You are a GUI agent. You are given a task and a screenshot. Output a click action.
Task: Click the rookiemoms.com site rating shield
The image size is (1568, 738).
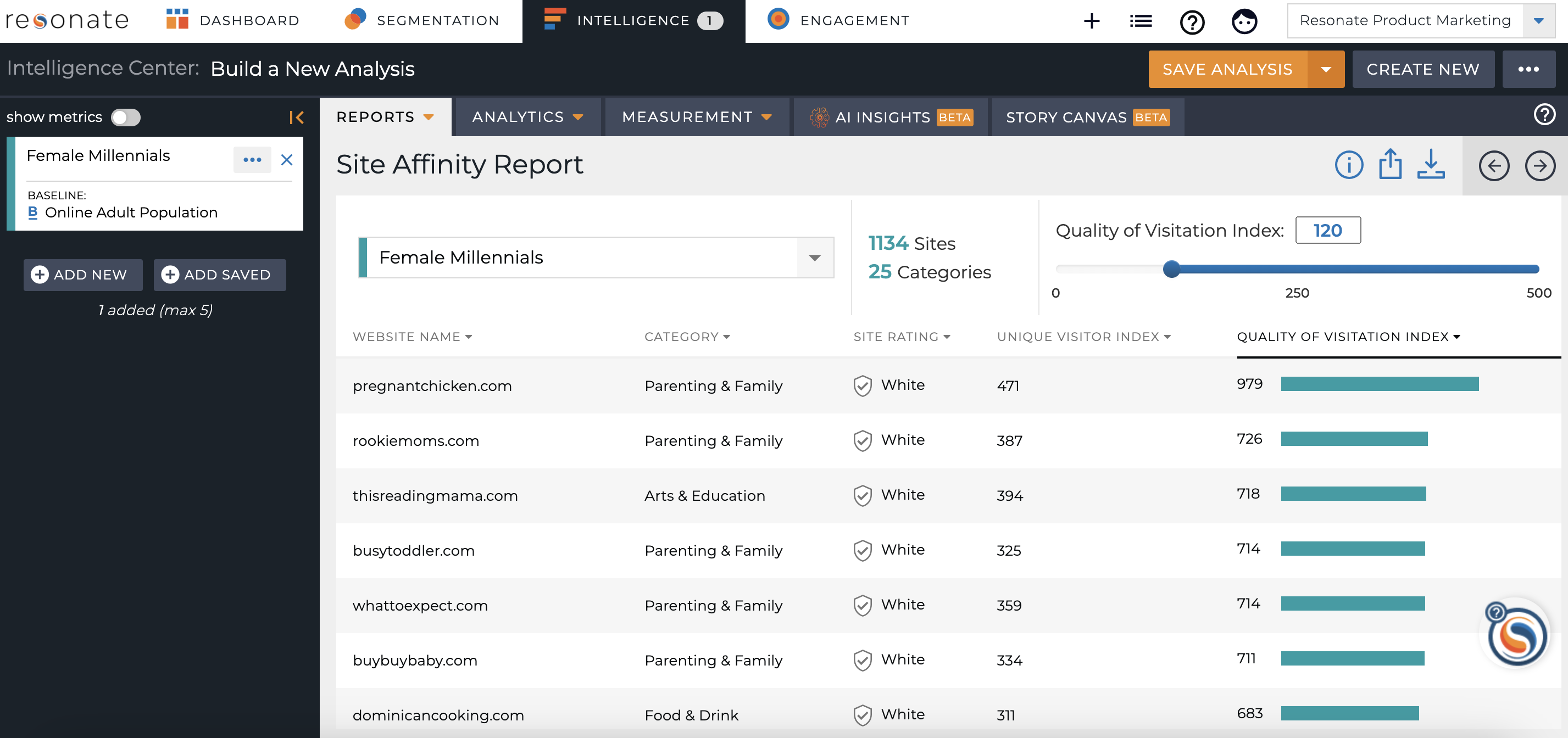click(x=863, y=440)
